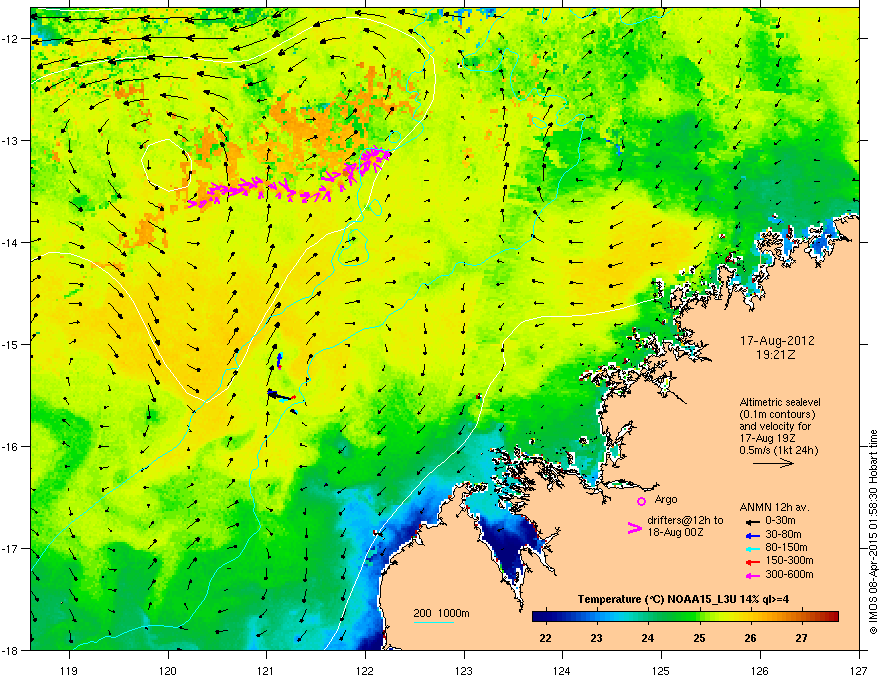The width and height of the screenshot is (880, 680).
Task: Click the '-13' latitude axis label
Action: [x=10, y=140]
